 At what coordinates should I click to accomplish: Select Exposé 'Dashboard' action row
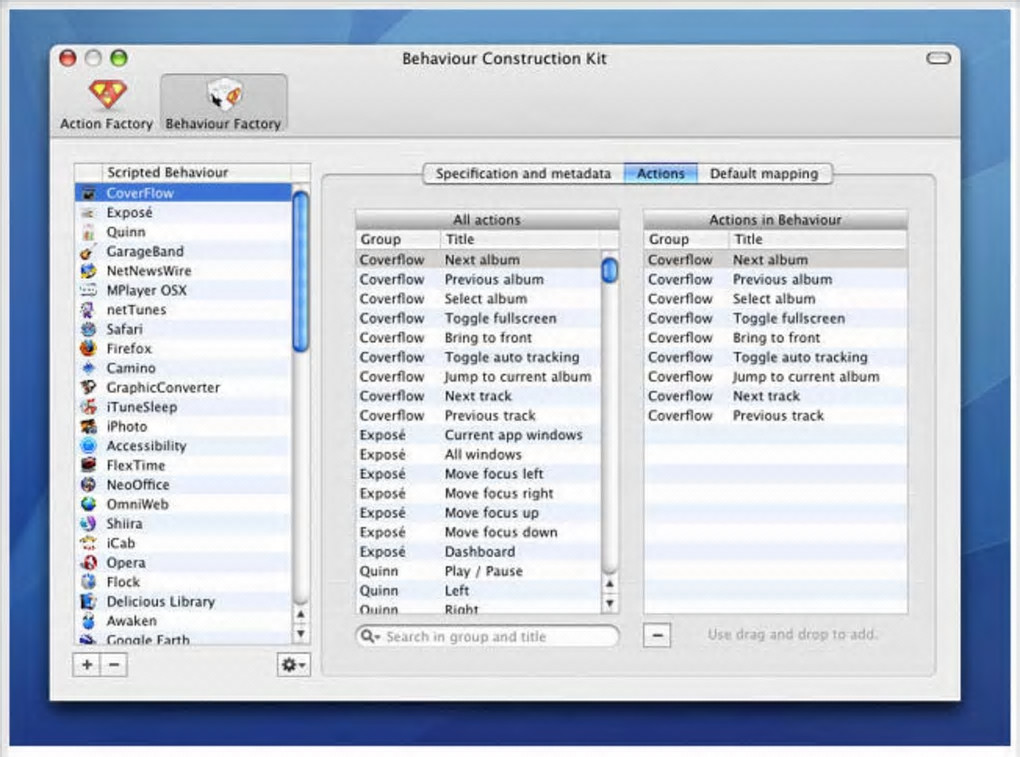click(x=477, y=552)
